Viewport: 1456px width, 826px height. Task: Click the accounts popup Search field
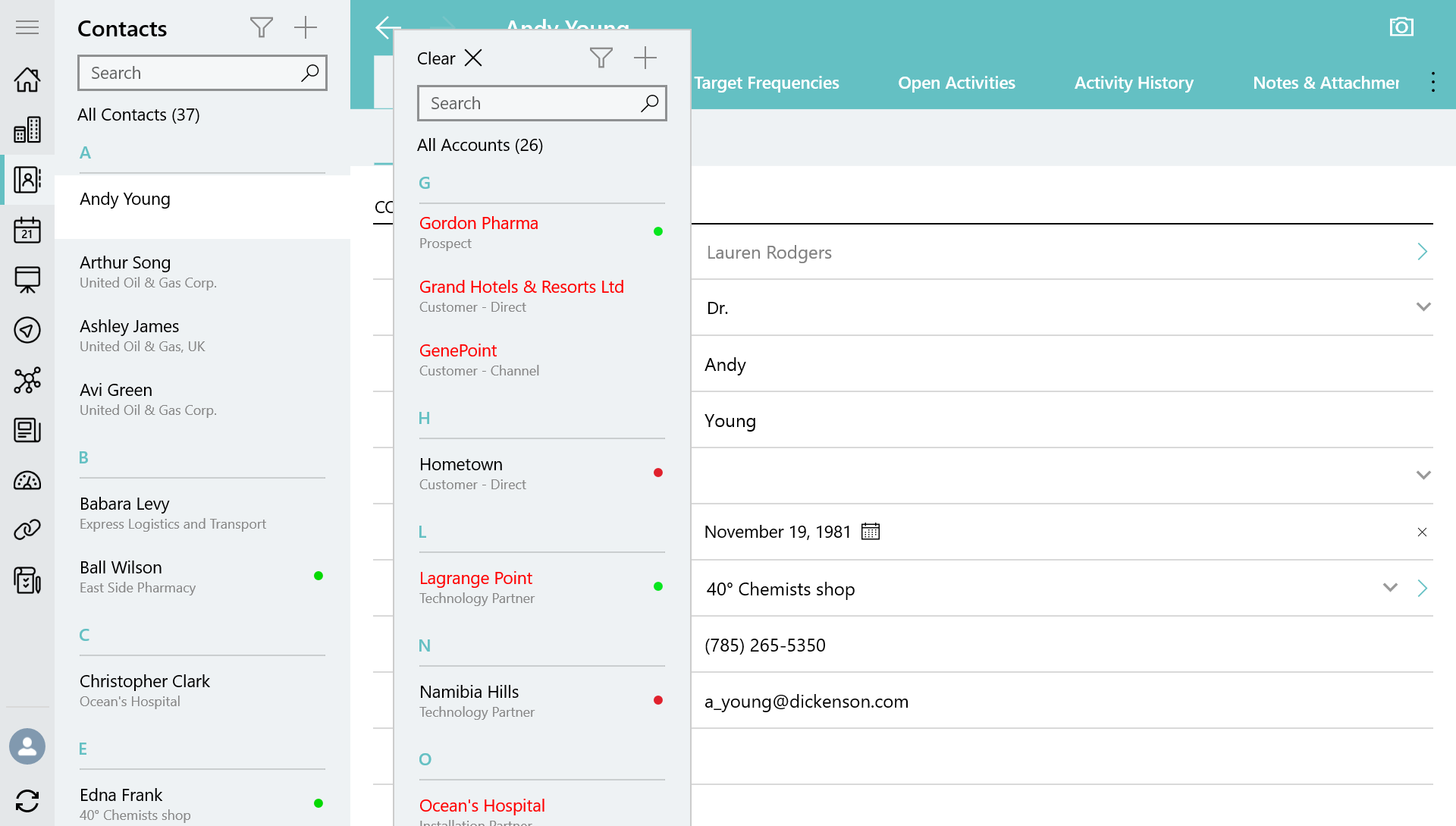(x=531, y=103)
